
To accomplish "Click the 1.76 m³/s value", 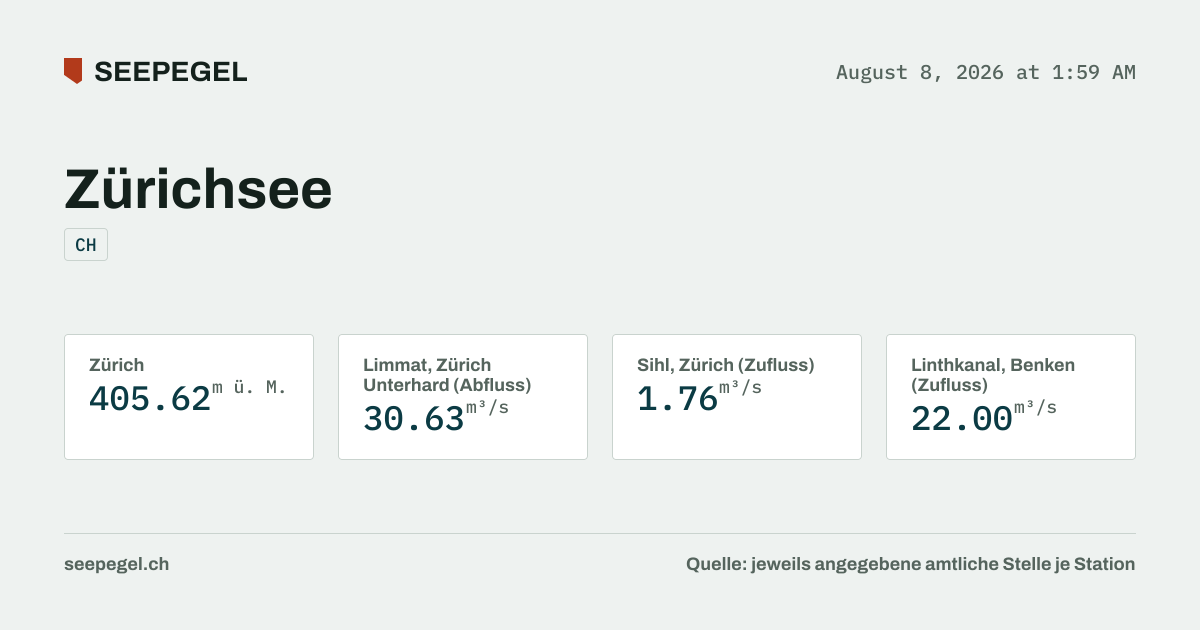I will tap(699, 398).
